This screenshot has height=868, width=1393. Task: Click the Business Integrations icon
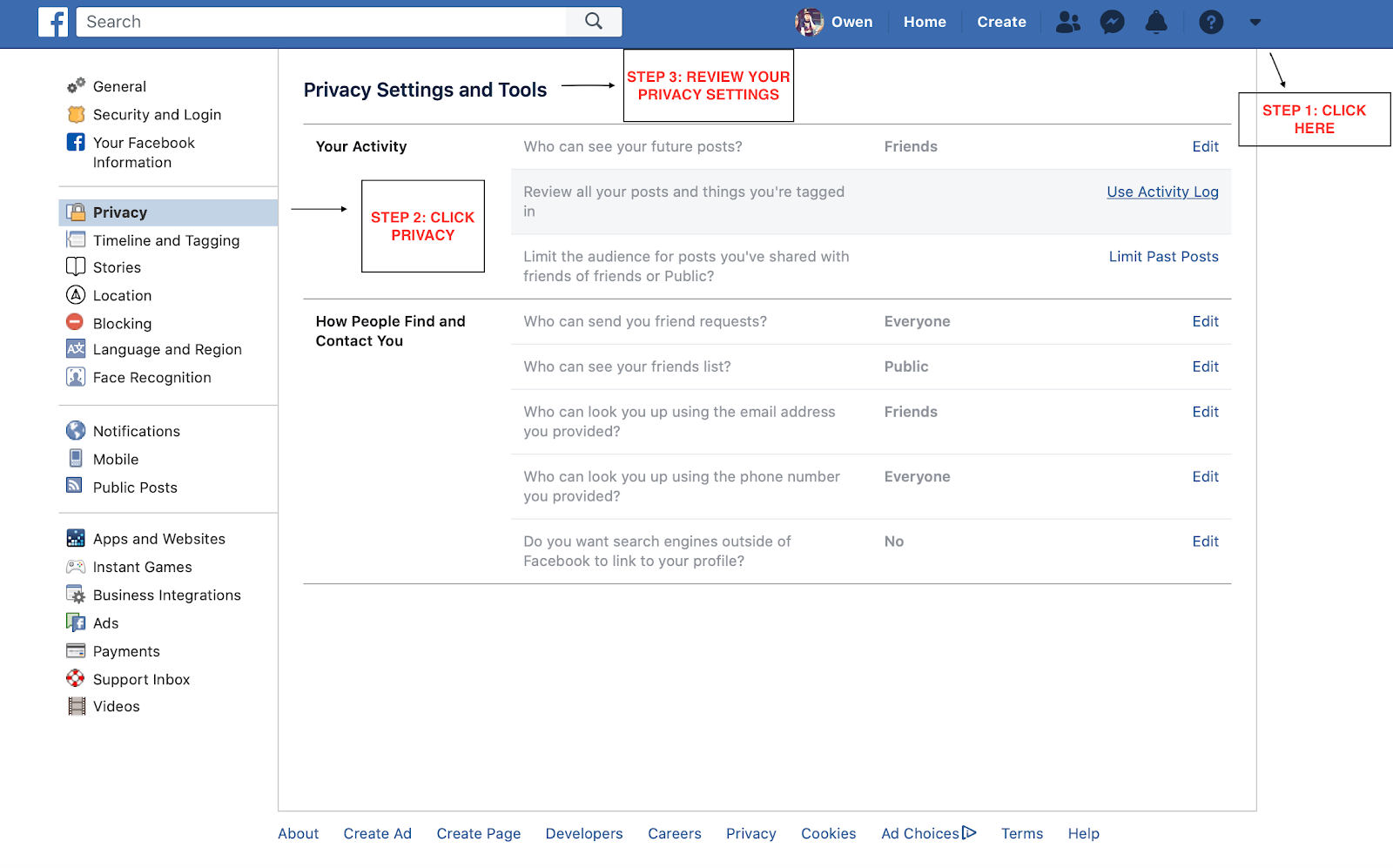pyautogui.click(x=76, y=595)
